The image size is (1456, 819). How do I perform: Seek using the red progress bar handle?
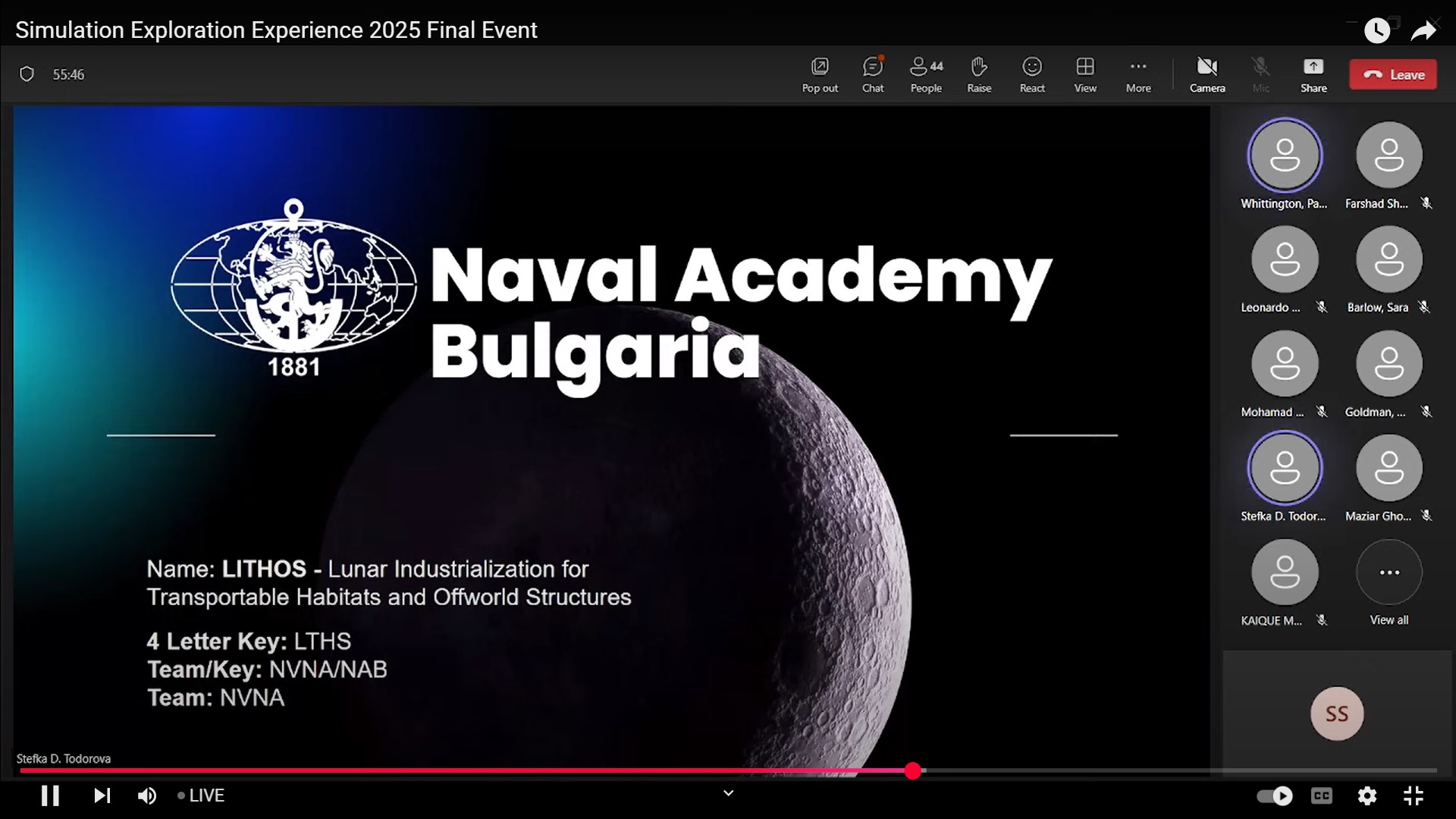click(x=913, y=770)
